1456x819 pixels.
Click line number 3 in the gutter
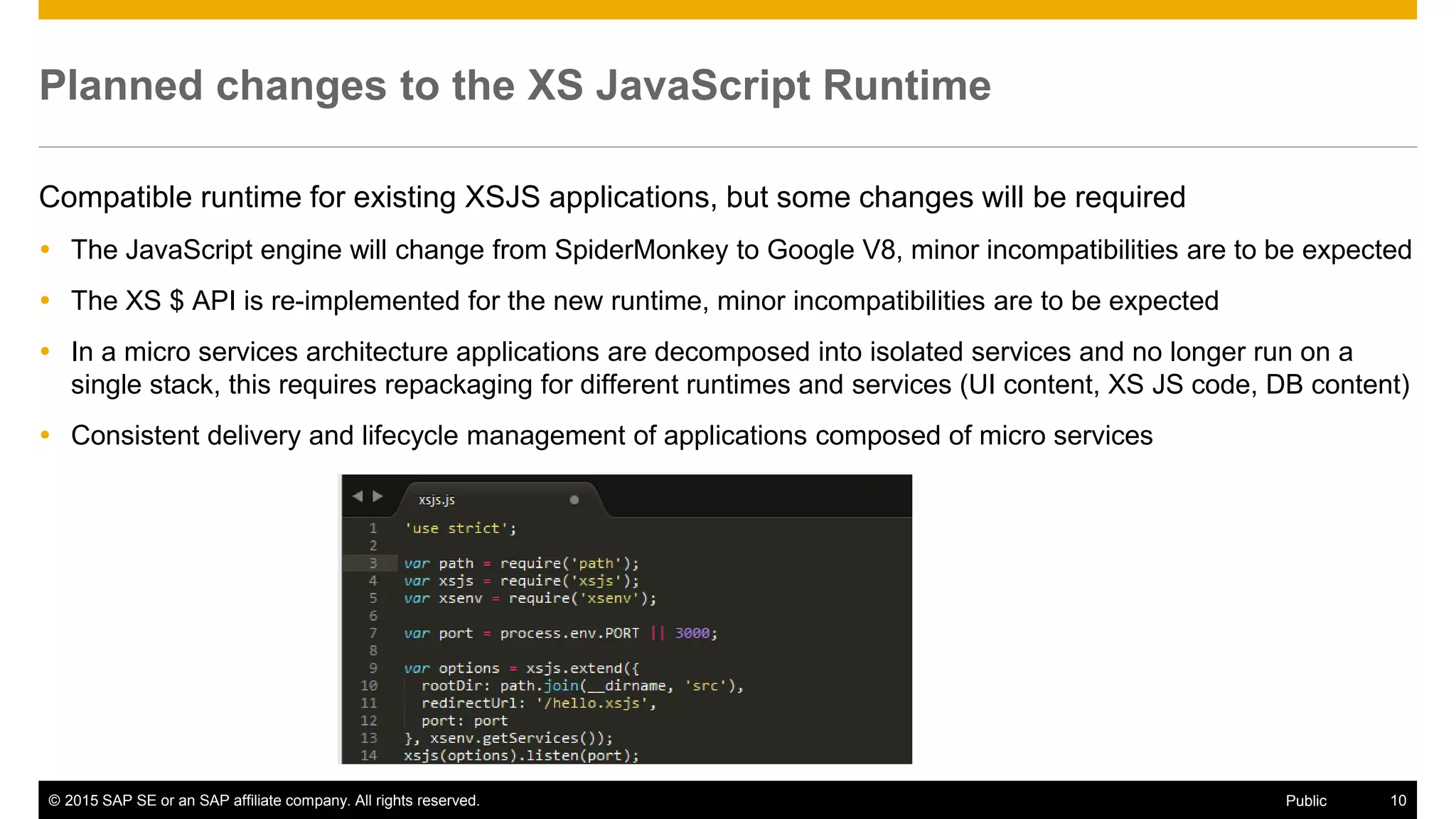point(373,563)
